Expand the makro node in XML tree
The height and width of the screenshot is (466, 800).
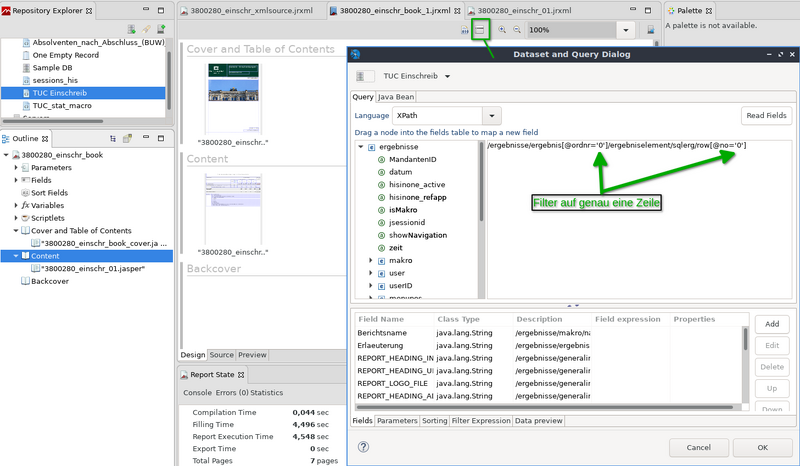click(x=371, y=260)
